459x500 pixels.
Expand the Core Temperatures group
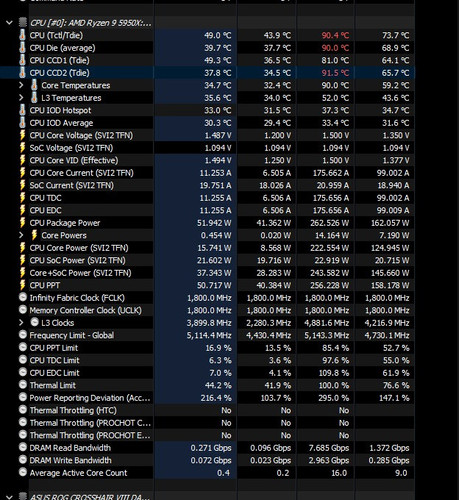[x=21, y=85]
